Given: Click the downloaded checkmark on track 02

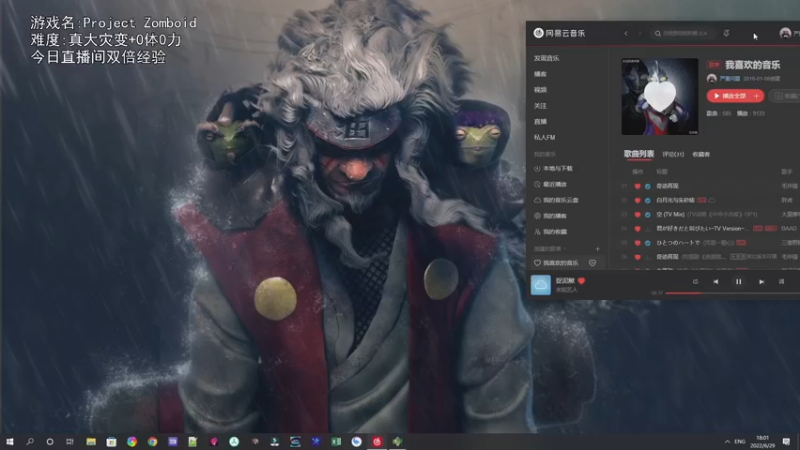Looking at the screenshot, I should (x=647, y=201).
